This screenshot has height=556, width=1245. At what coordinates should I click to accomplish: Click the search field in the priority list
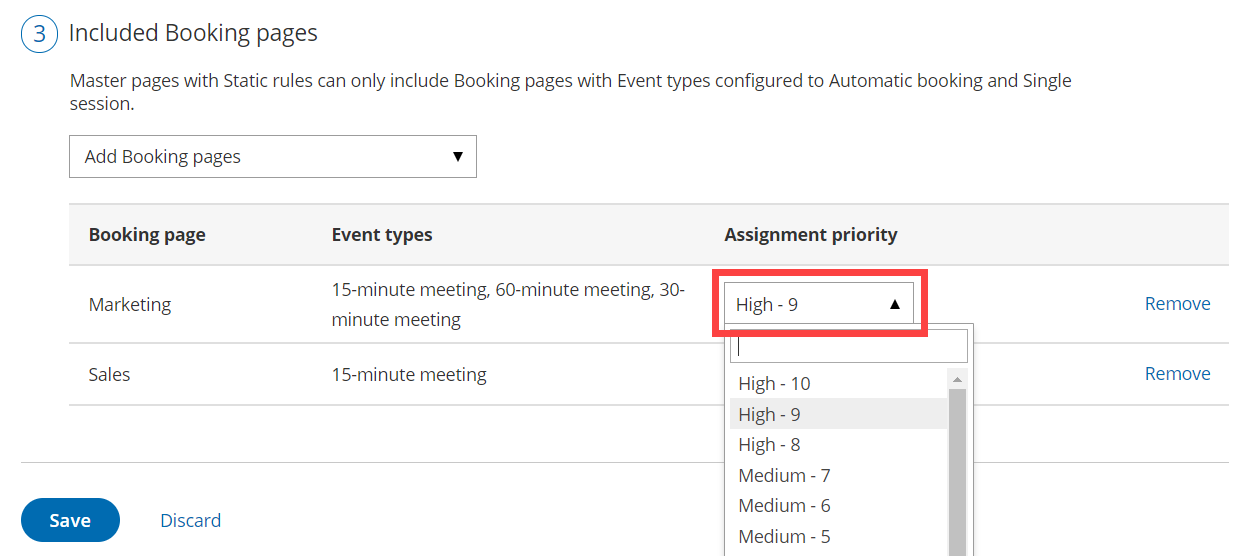point(849,347)
